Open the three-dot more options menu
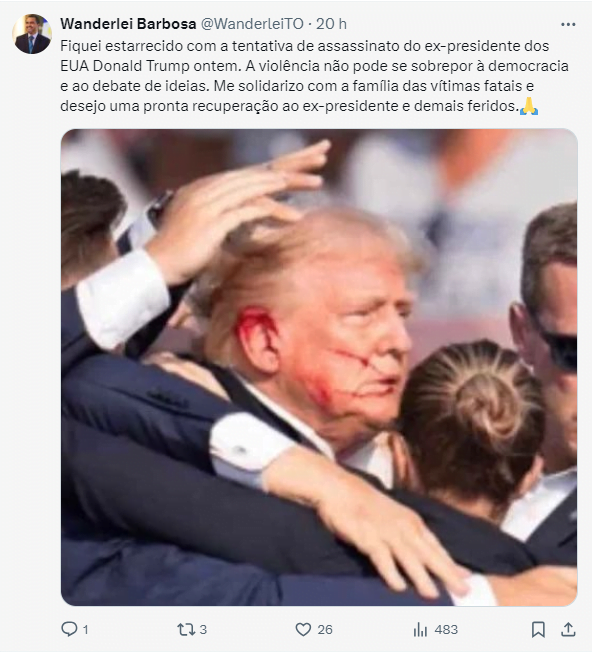 click(568, 24)
